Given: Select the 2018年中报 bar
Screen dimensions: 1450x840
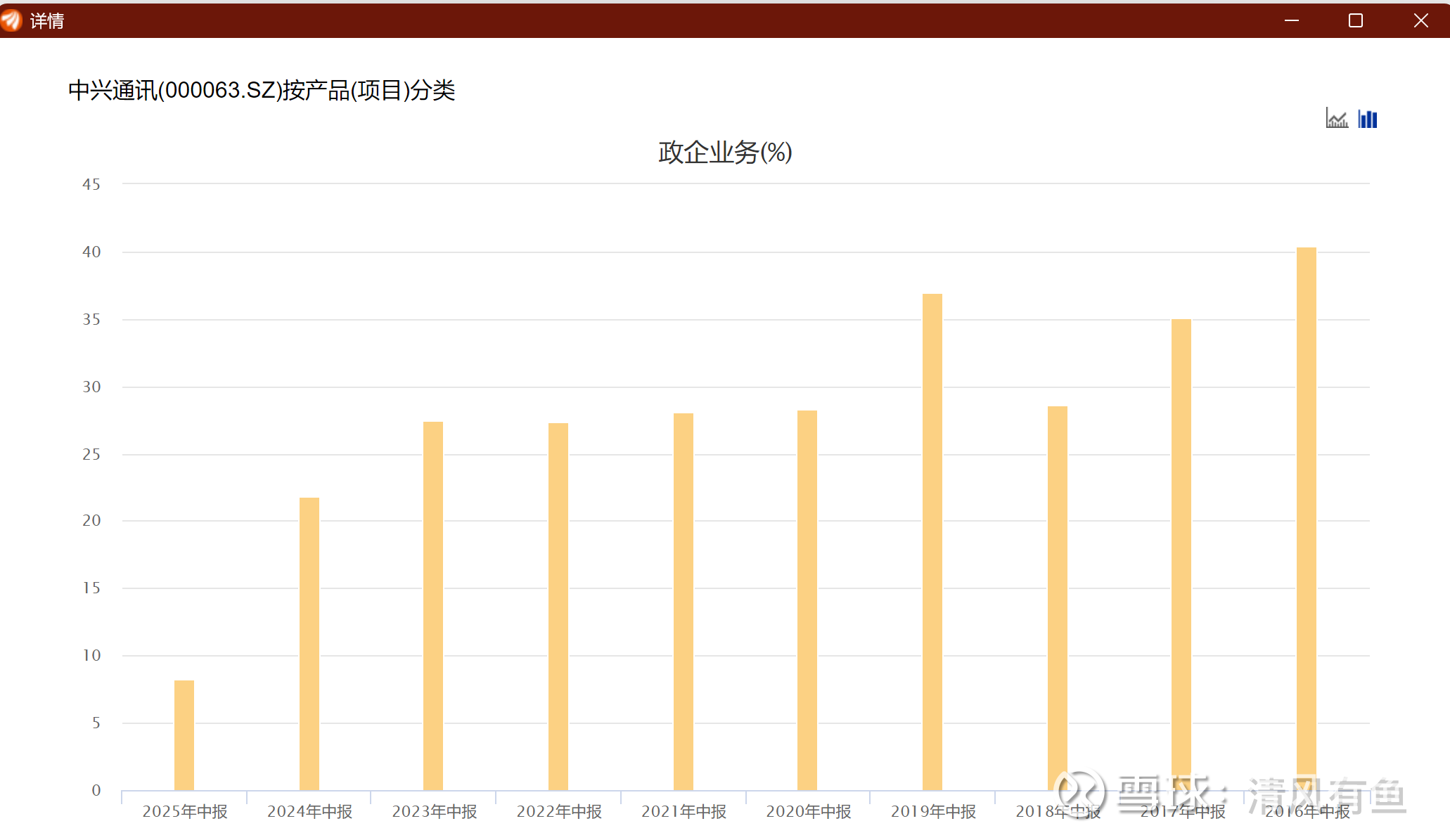Looking at the screenshot, I should point(1058,597).
